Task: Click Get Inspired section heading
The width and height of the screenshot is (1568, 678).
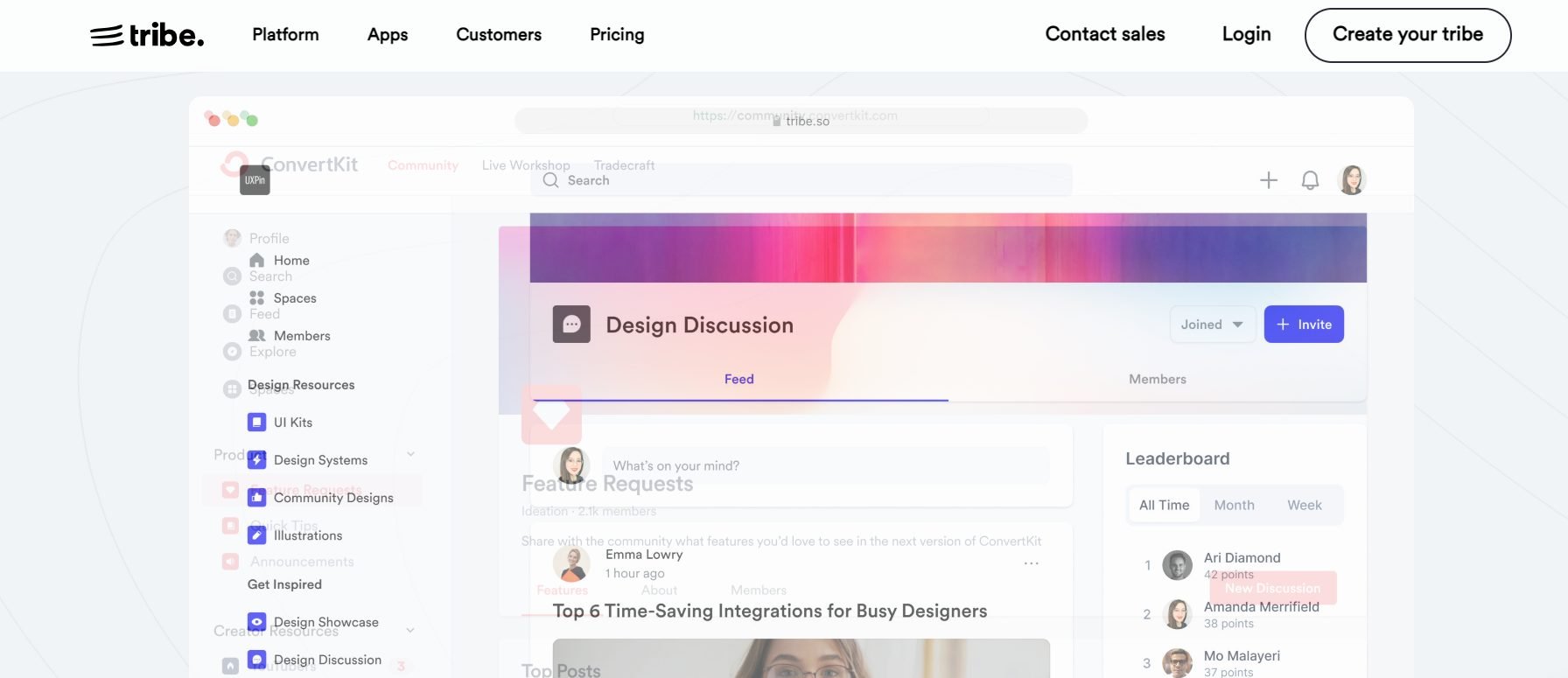Action: [x=284, y=584]
